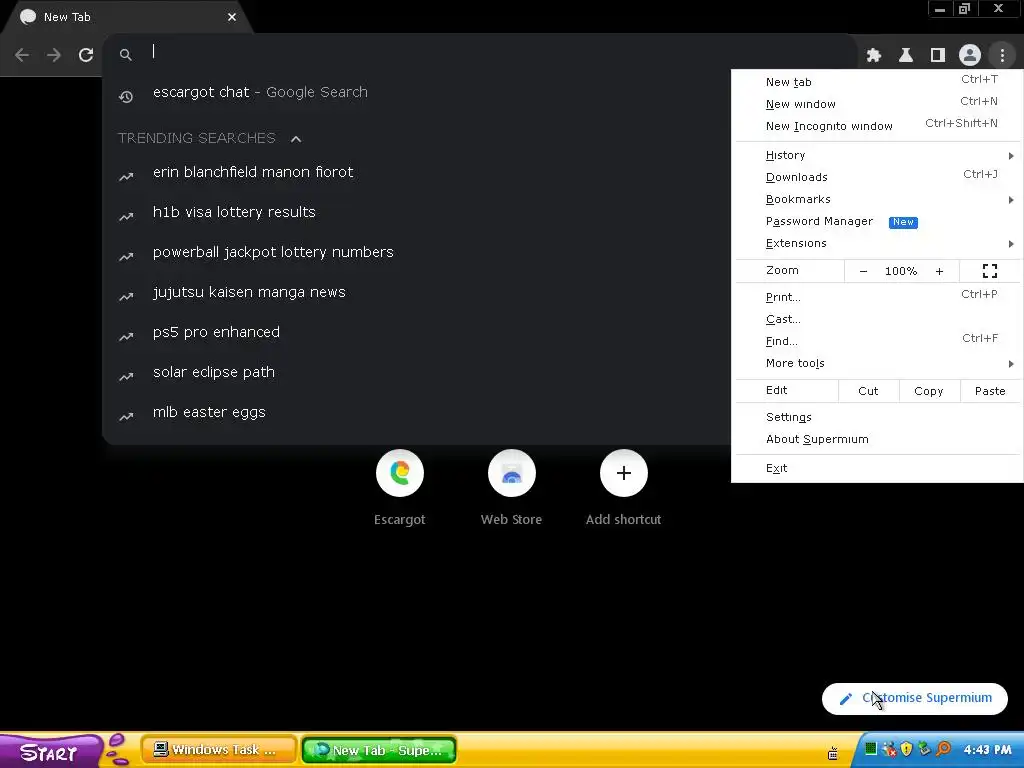
Task: Click the browser Forward arrow
Action: 54,55
